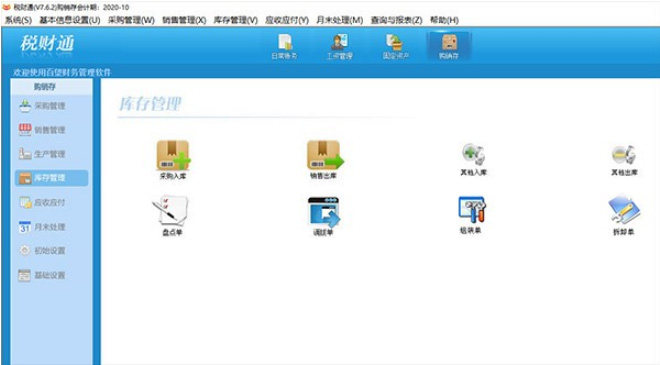Open the 组装单 assembly order icon
The width and height of the screenshot is (660, 365).
(x=471, y=215)
